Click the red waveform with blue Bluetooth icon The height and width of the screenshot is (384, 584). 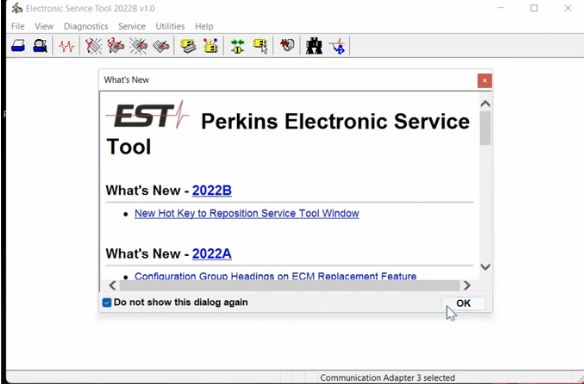337,46
